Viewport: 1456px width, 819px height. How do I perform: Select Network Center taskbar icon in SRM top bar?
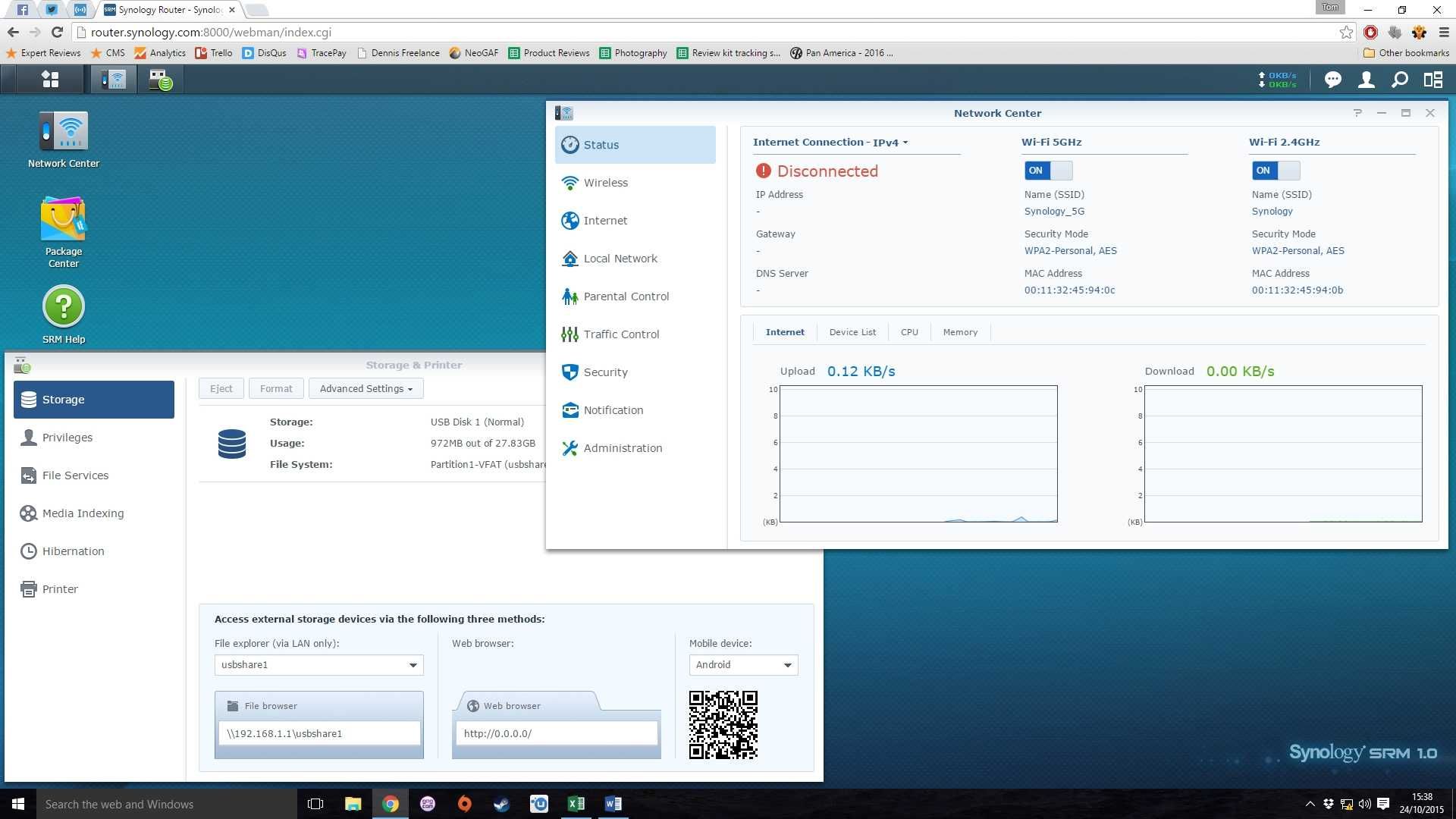click(115, 79)
